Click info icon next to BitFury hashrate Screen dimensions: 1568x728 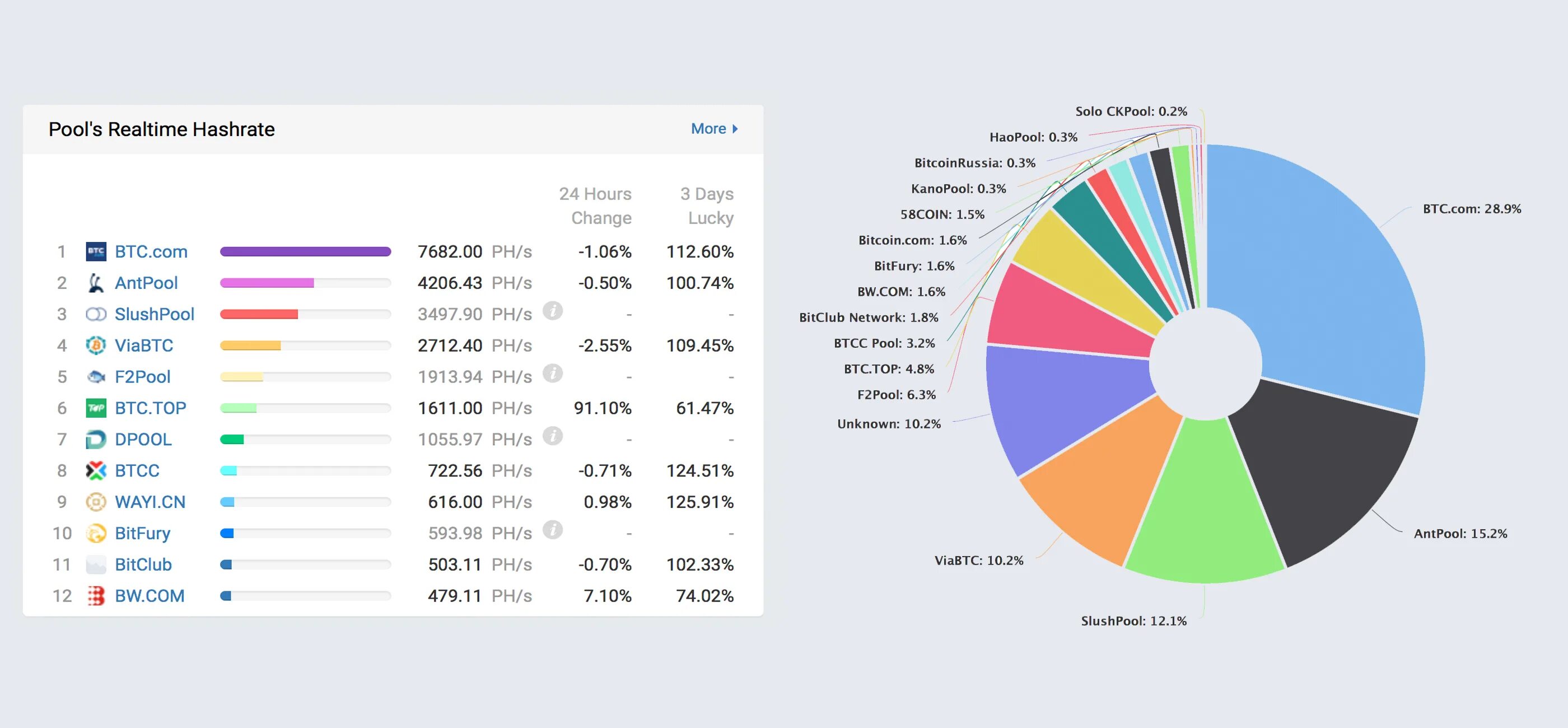pyautogui.click(x=552, y=530)
